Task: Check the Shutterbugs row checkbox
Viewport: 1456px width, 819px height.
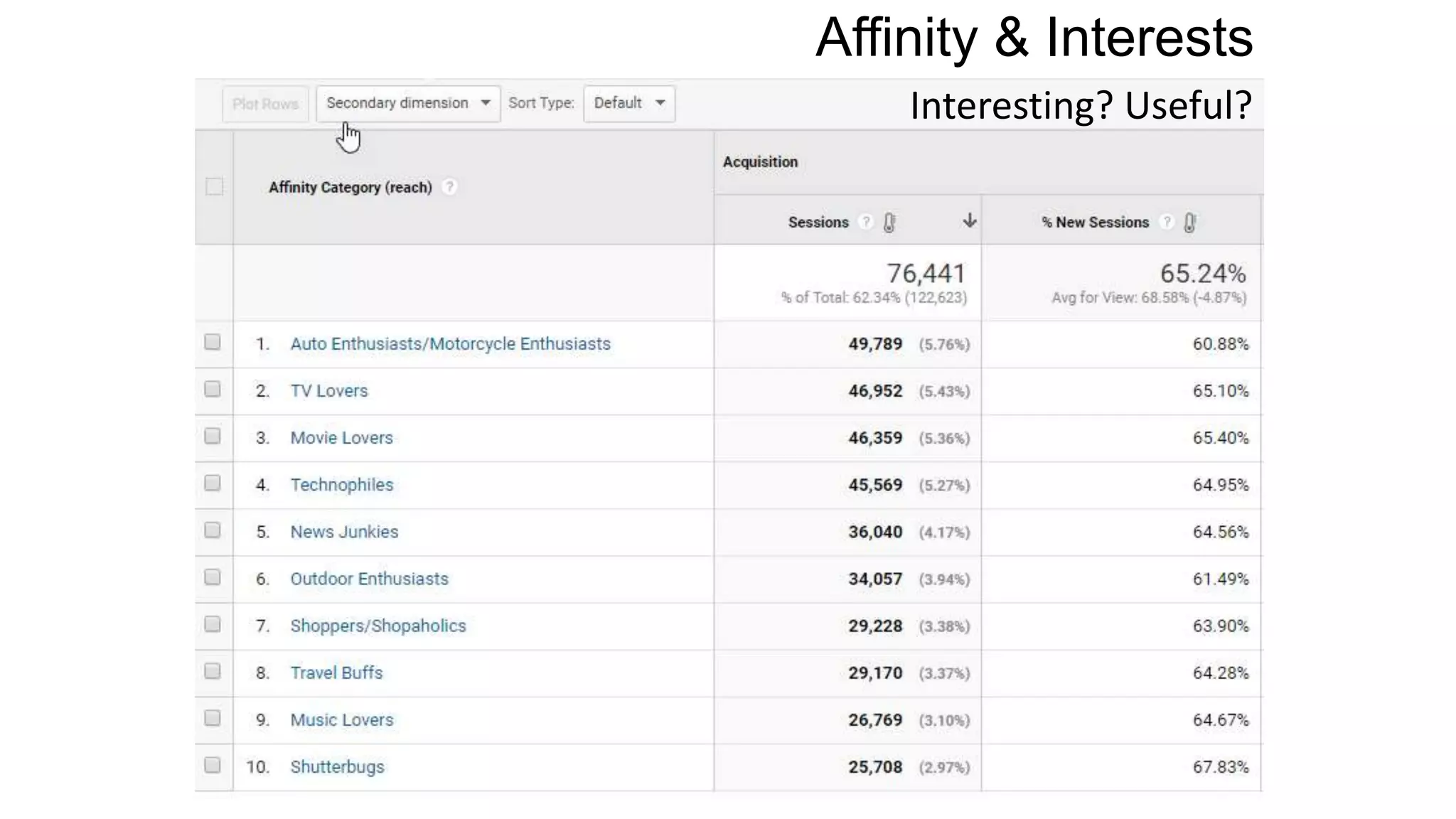Action: point(213,764)
